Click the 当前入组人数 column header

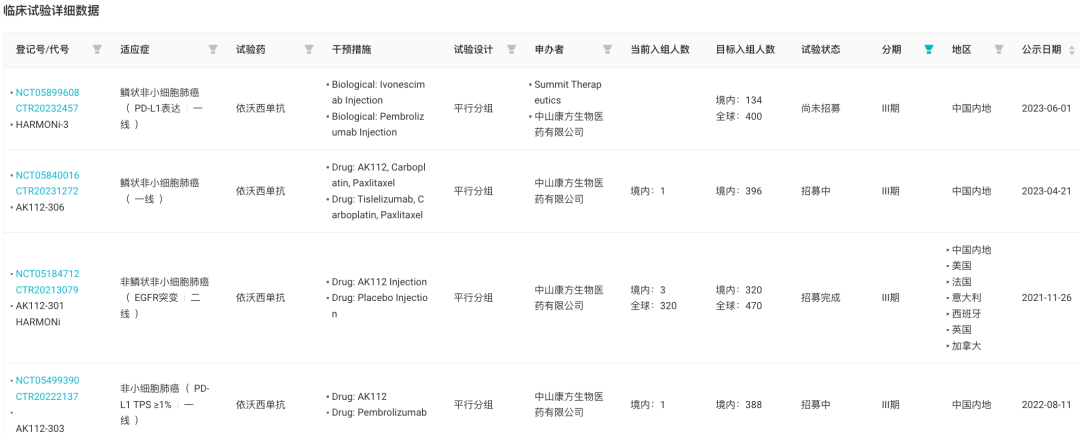(x=660, y=49)
